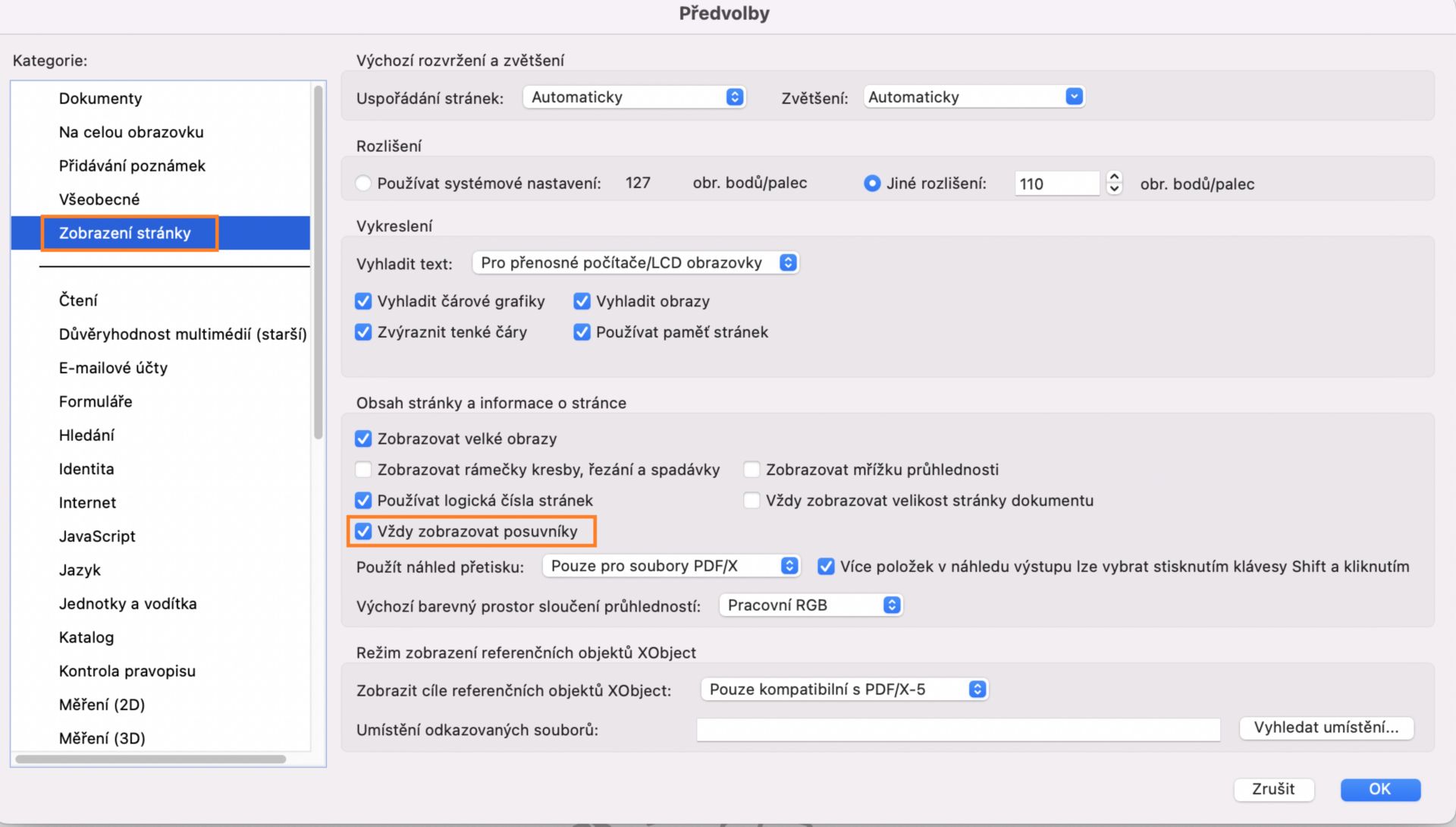
Task: Click the Vyhledat umístění button
Action: pos(1326,728)
